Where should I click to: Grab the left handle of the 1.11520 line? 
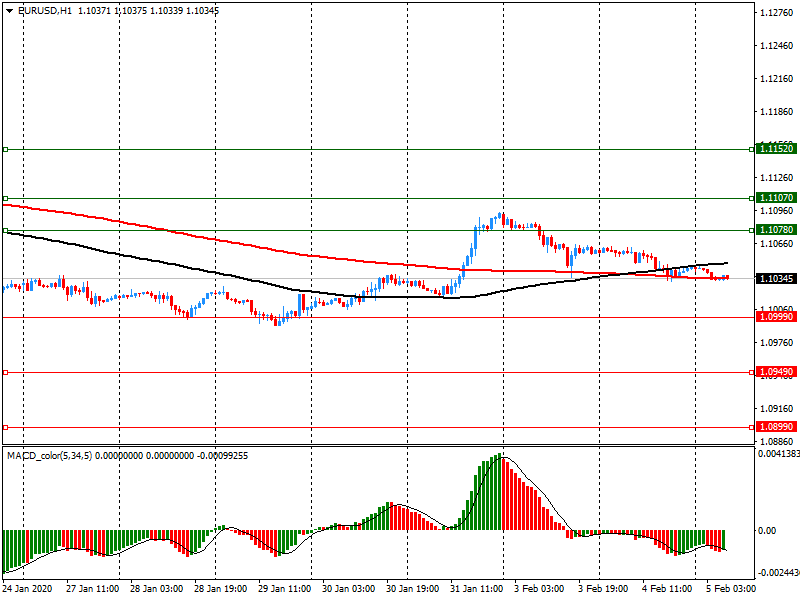(x=5, y=149)
